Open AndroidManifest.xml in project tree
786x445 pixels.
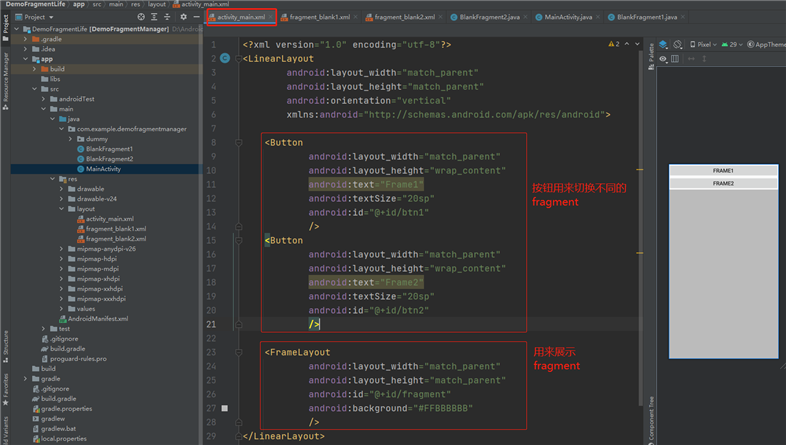[97, 319]
